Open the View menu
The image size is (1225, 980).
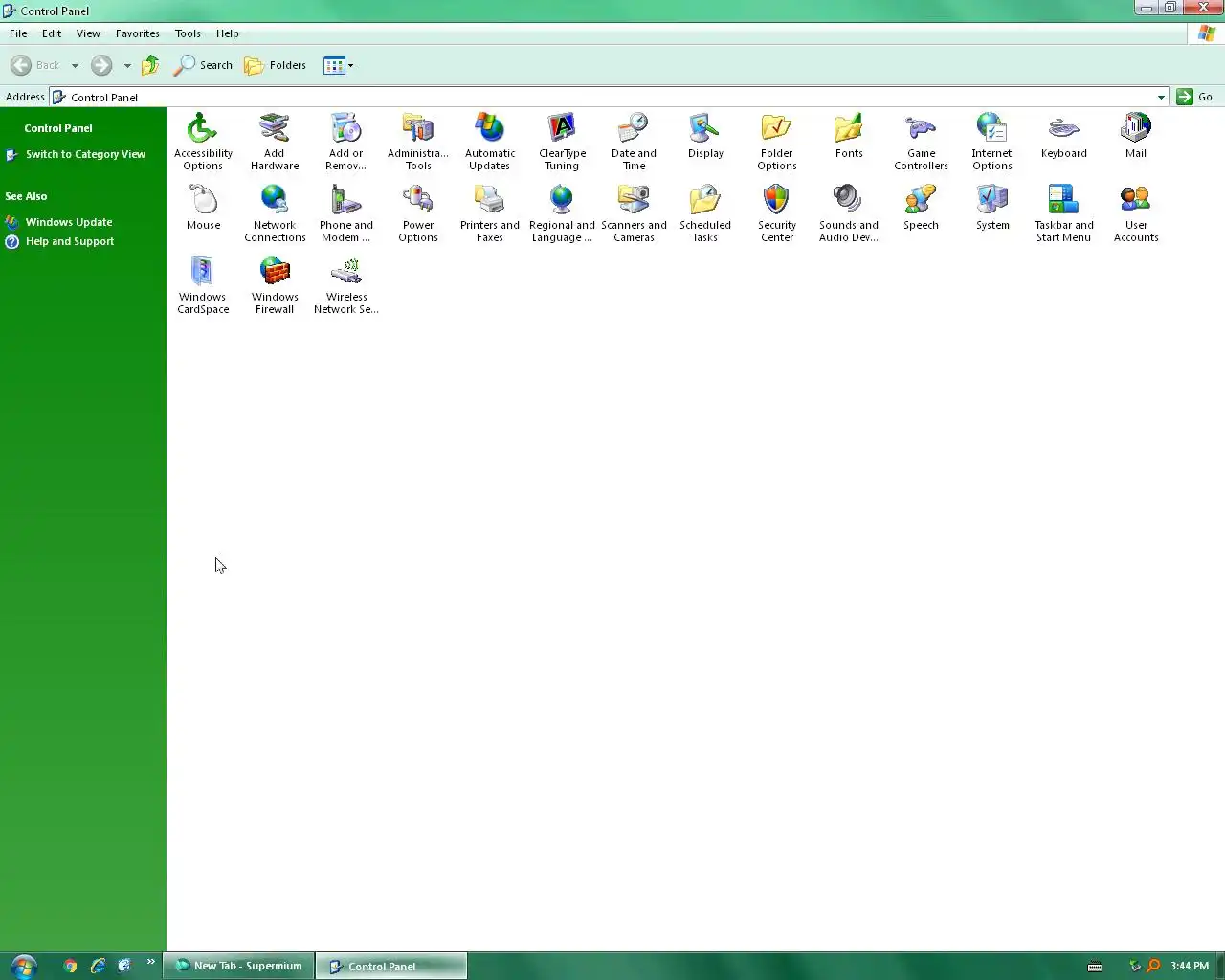coord(88,33)
